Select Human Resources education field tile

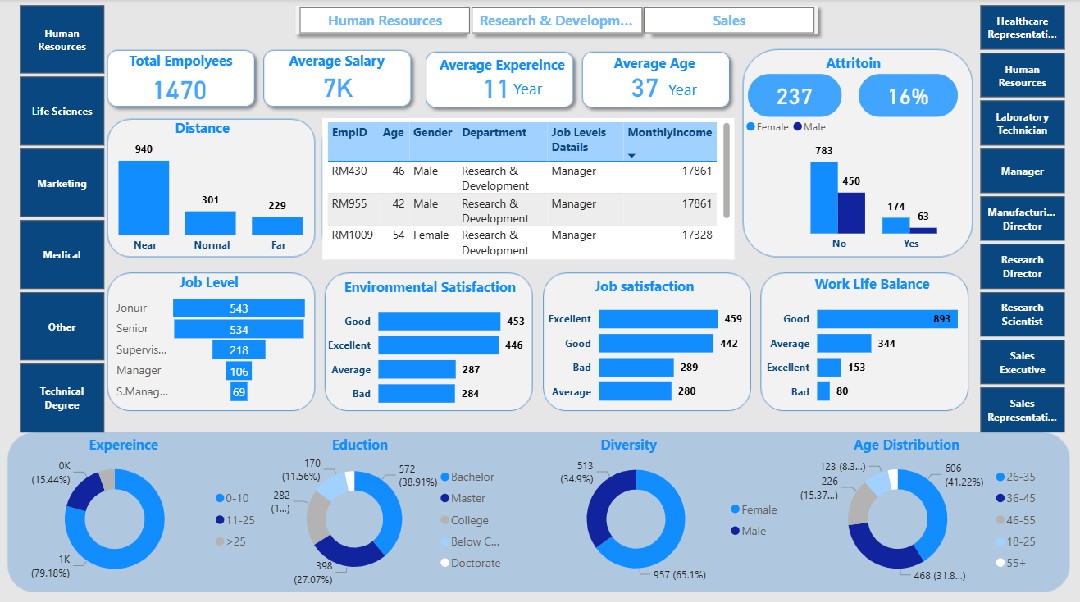pos(62,40)
